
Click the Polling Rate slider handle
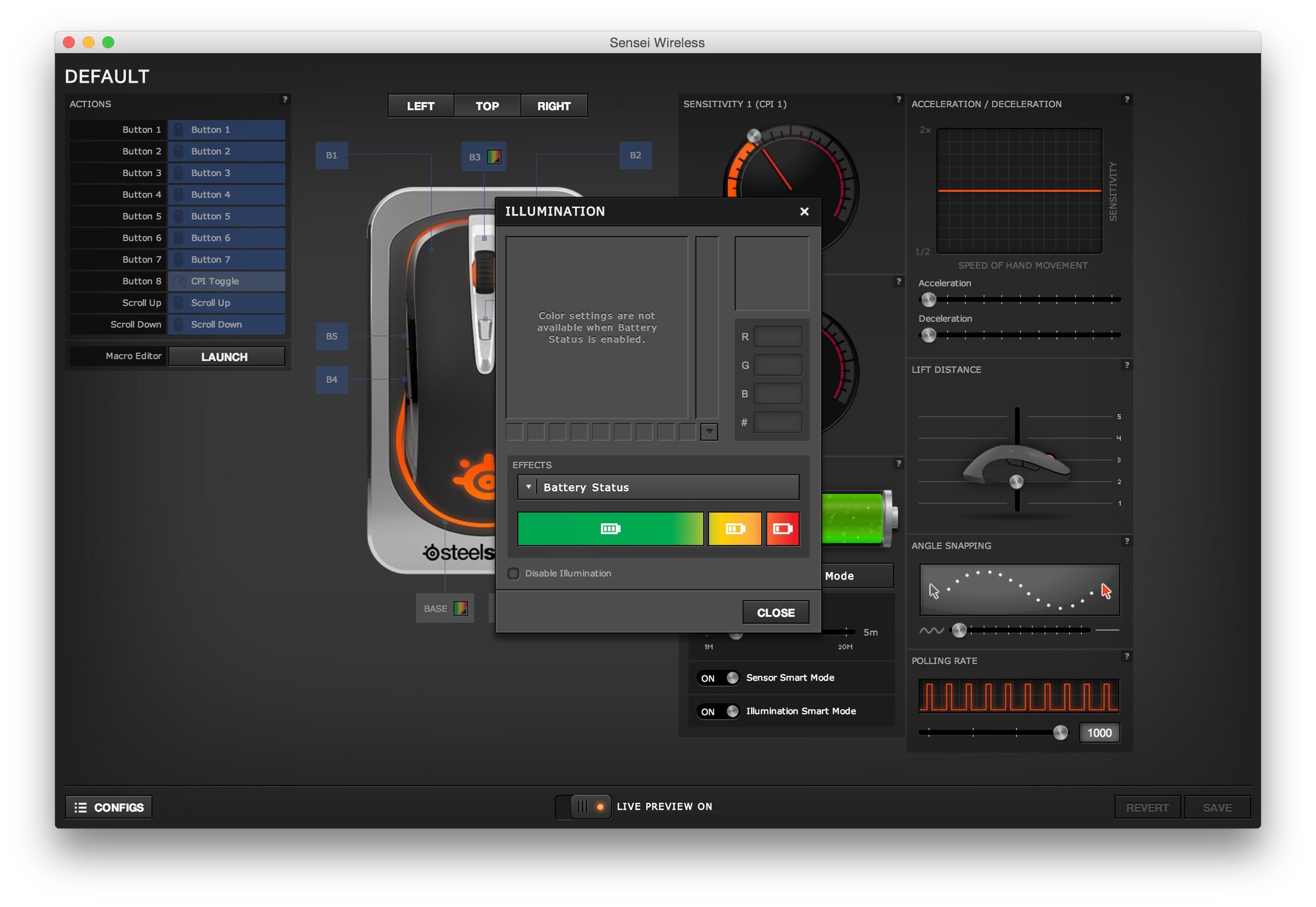point(1060,733)
